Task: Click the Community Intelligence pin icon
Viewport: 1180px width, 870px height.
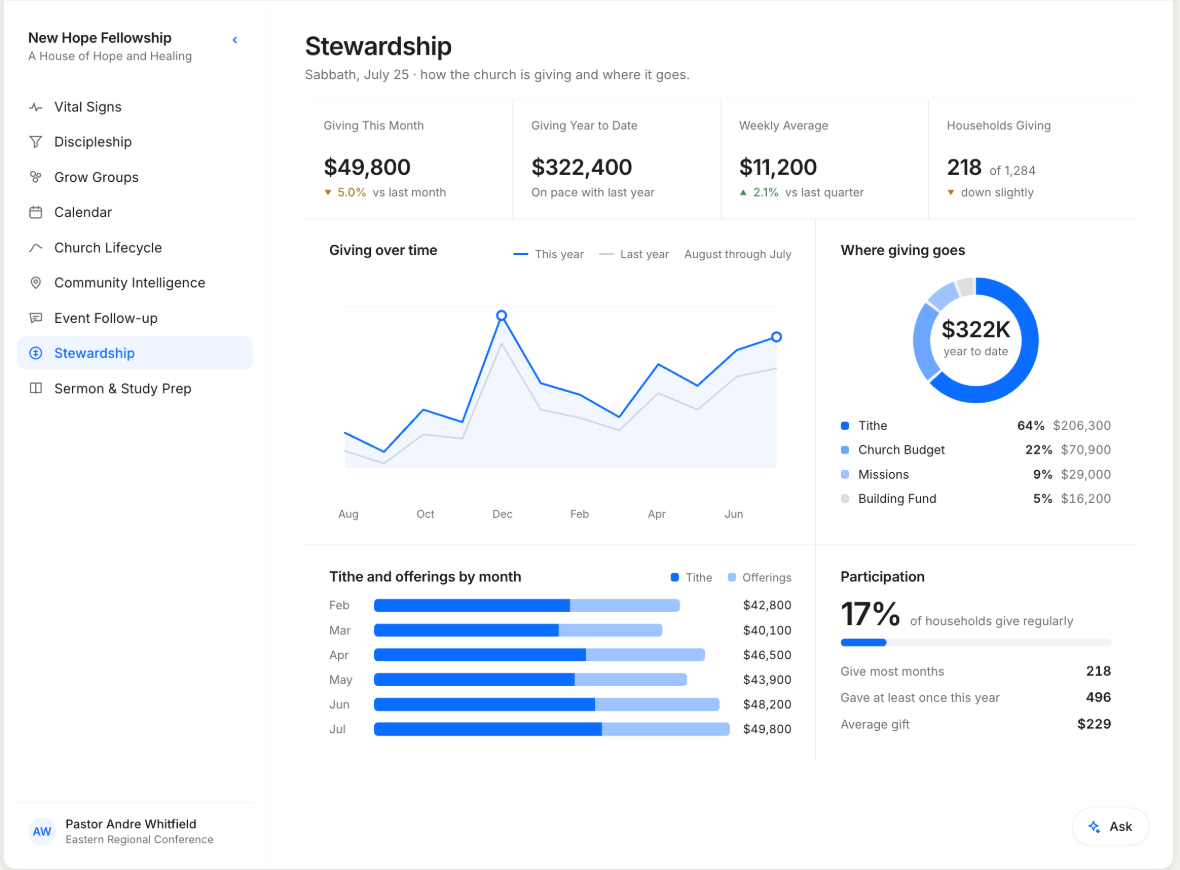Action: [35, 283]
